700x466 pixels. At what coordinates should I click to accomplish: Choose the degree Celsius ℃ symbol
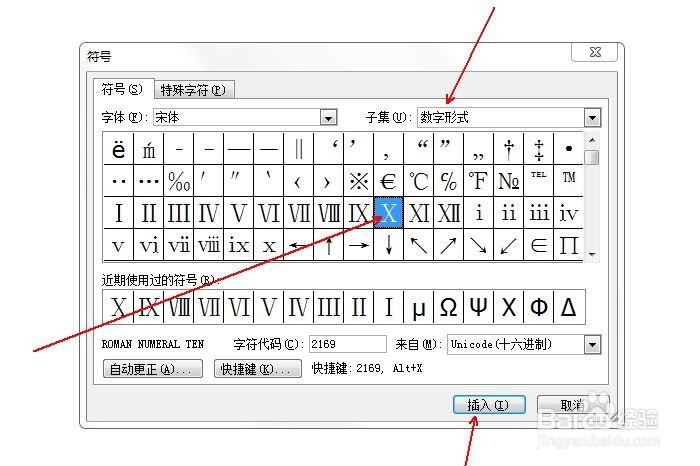pos(418,181)
